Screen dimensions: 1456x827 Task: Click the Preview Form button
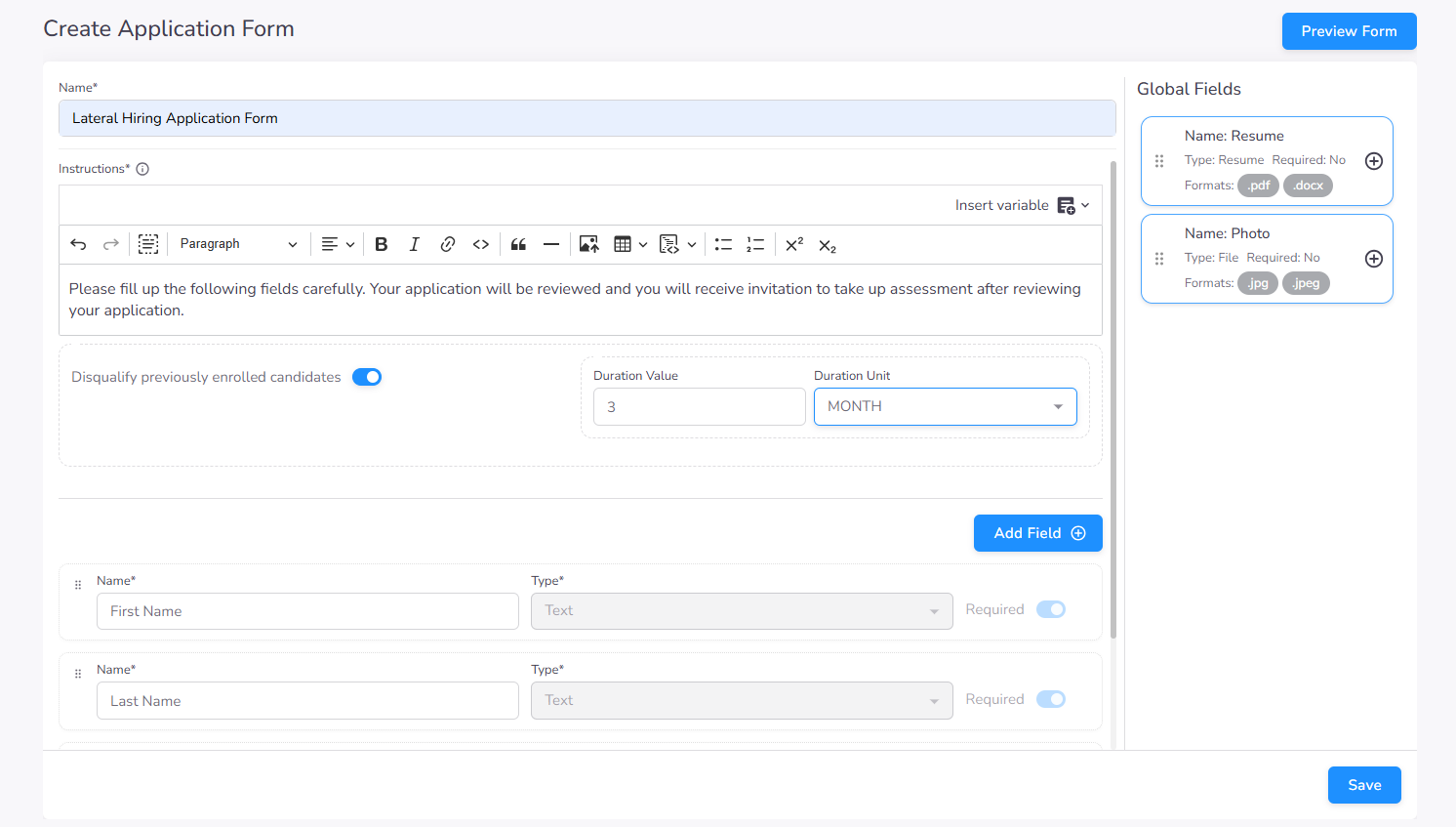pos(1349,31)
